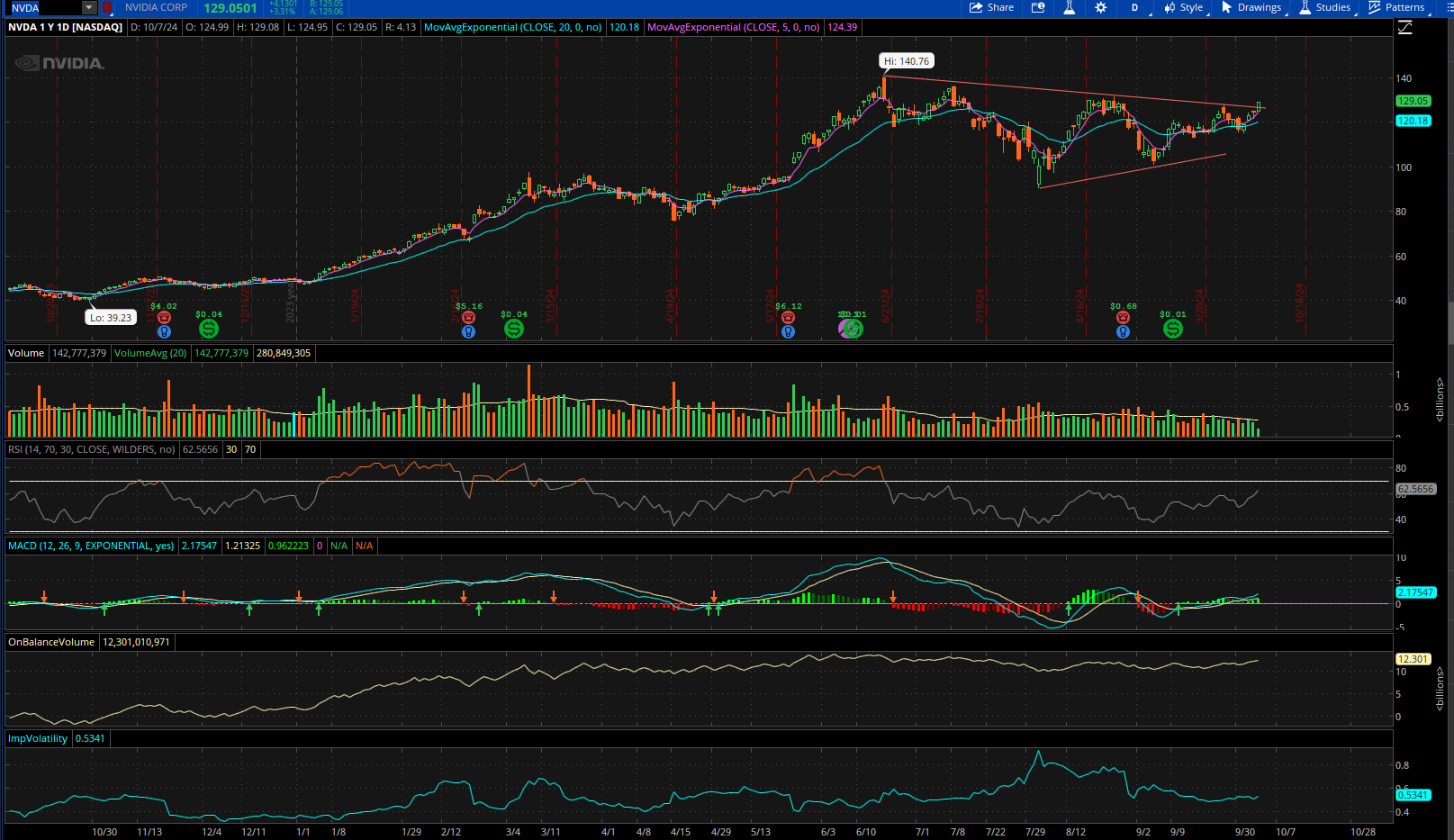Viewport: 1454px width, 840px height.
Task: Click the volume value 280,849,305
Action: 284,353
